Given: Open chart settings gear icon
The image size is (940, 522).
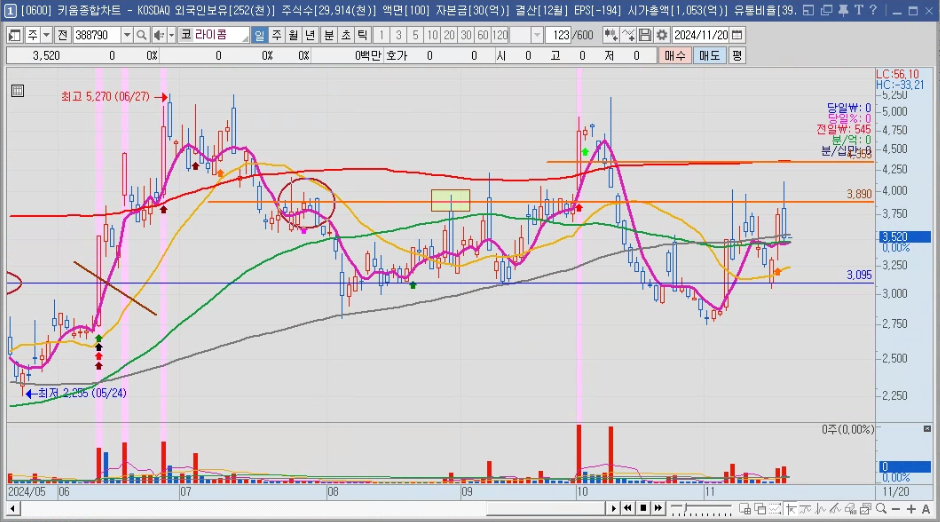Looking at the screenshot, I should (662, 35).
